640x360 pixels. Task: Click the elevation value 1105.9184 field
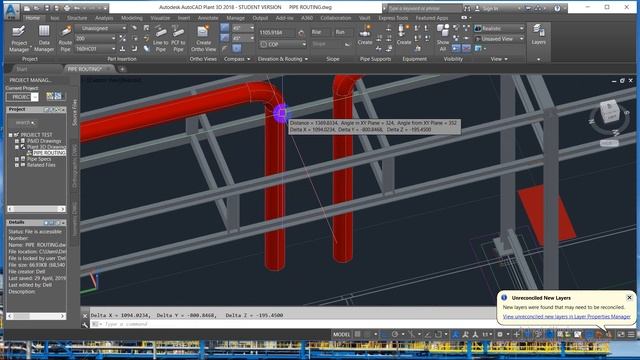click(x=277, y=33)
